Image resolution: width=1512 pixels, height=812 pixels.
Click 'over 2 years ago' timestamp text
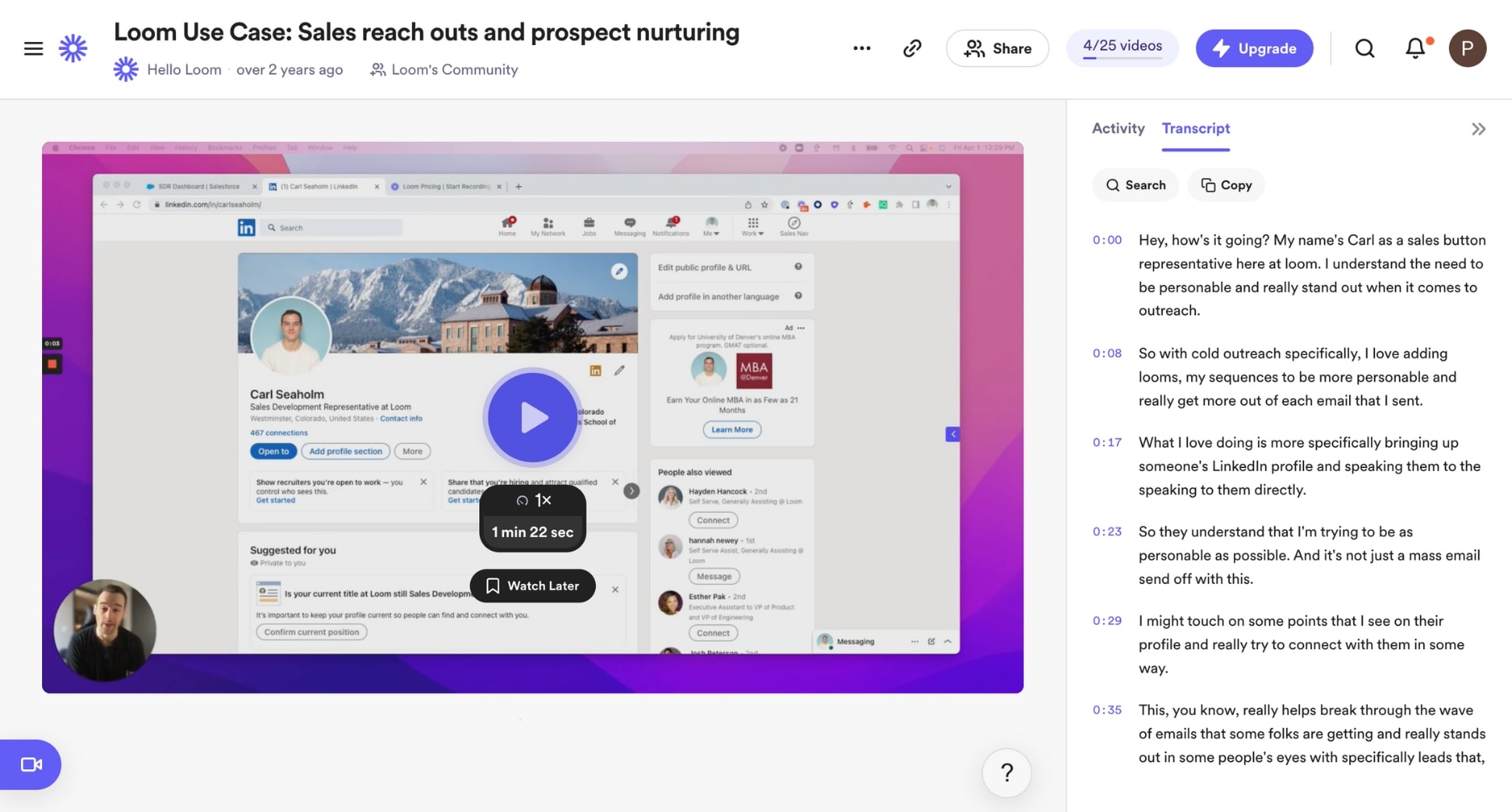tap(290, 69)
